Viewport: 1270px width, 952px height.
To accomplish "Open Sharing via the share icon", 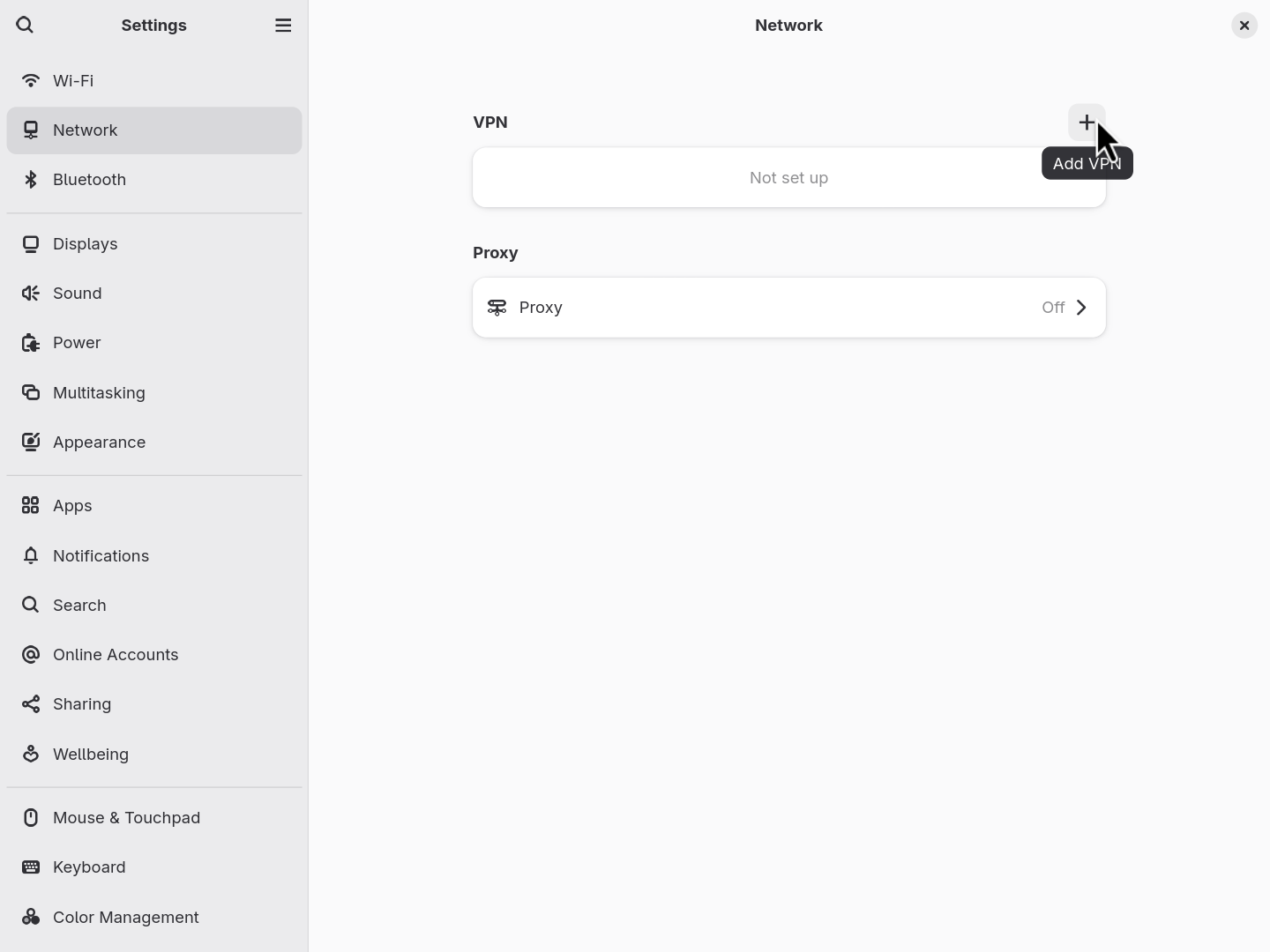I will pyautogui.click(x=30, y=703).
